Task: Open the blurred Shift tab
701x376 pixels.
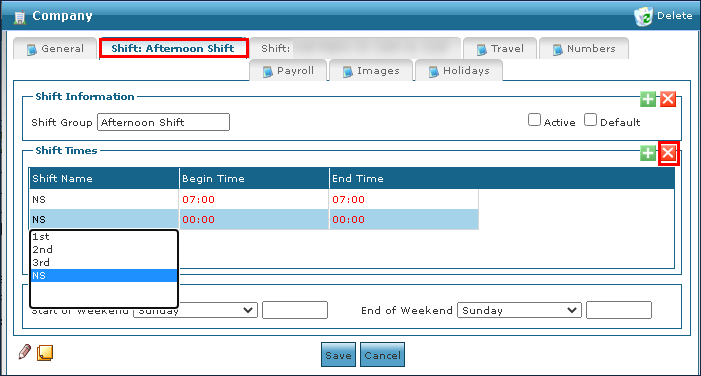Action: click(355, 48)
